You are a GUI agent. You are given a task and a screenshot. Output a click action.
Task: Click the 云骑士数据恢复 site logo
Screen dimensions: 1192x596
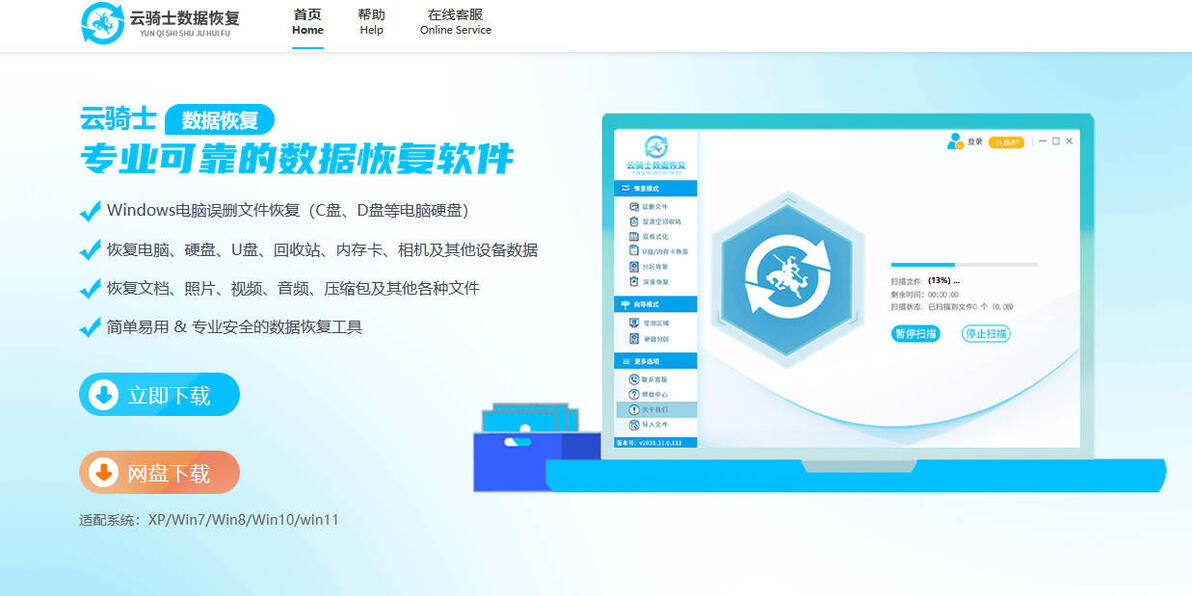click(160, 23)
